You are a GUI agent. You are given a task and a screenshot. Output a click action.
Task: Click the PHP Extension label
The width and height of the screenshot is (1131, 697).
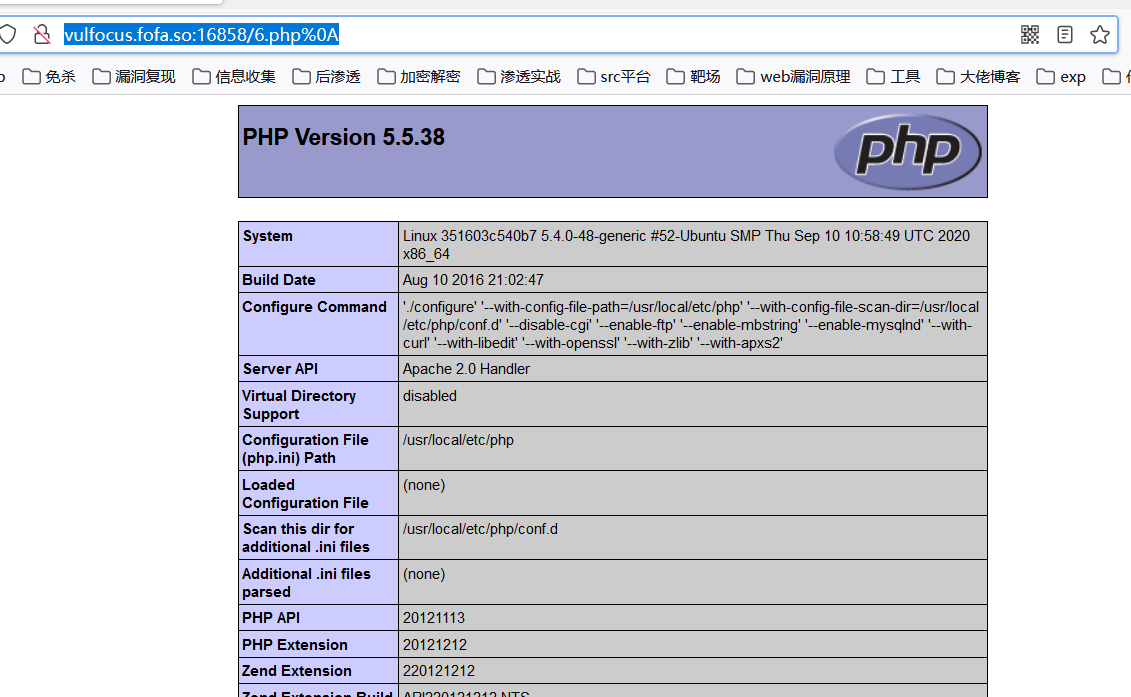tap(295, 645)
